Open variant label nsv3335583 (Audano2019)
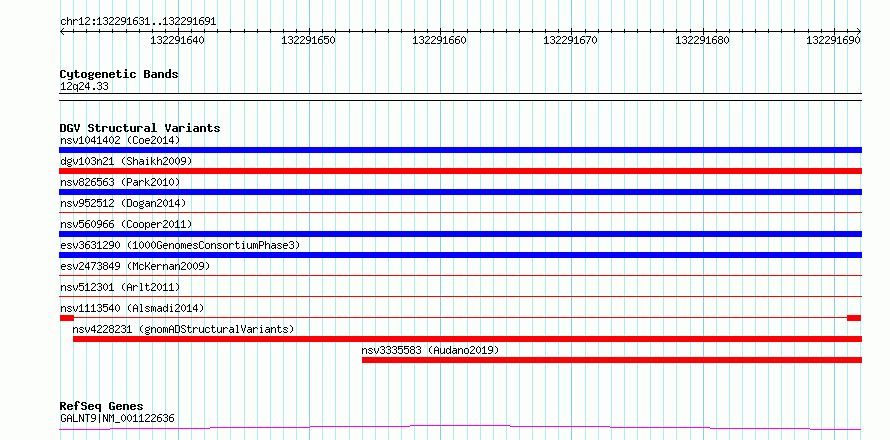890x440 pixels. tap(430, 350)
